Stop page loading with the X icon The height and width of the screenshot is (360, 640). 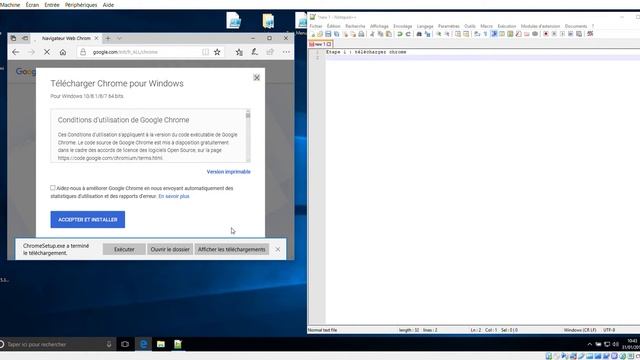click(47, 52)
